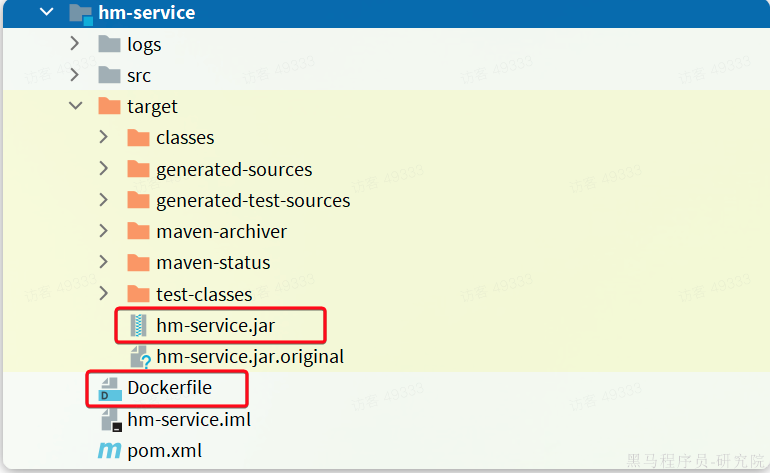This screenshot has width=770, height=473.
Task: Click the orange target folder icon
Action: [x=109, y=106]
